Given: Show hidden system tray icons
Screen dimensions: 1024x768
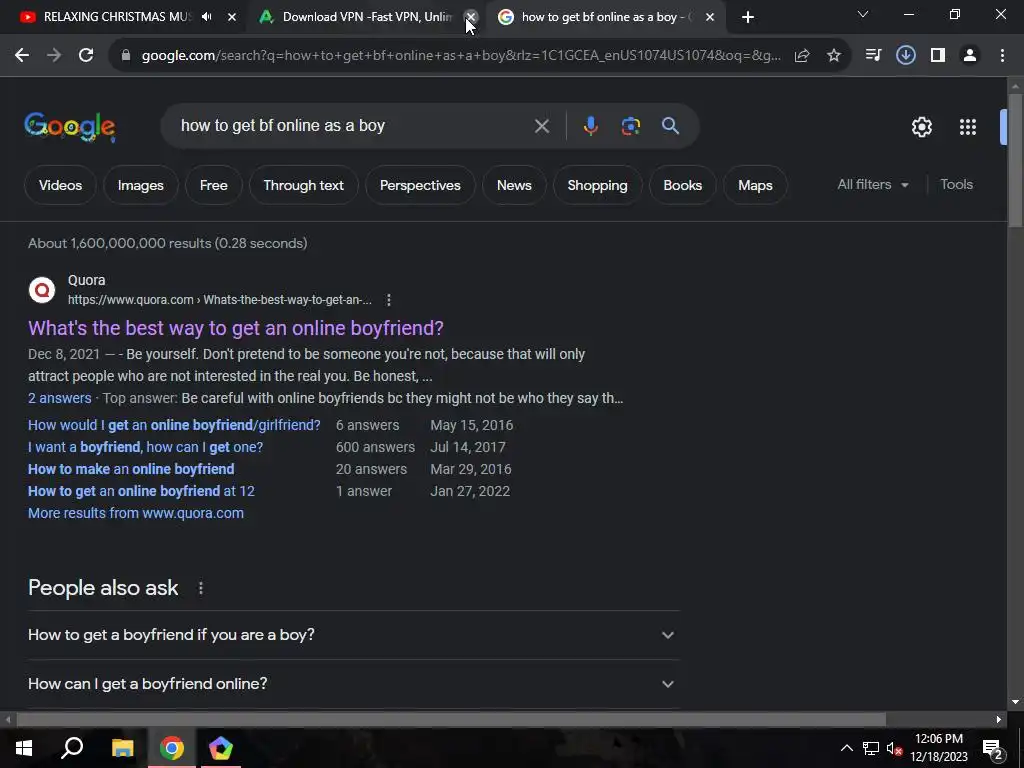Looking at the screenshot, I should (x=846, y=748).
